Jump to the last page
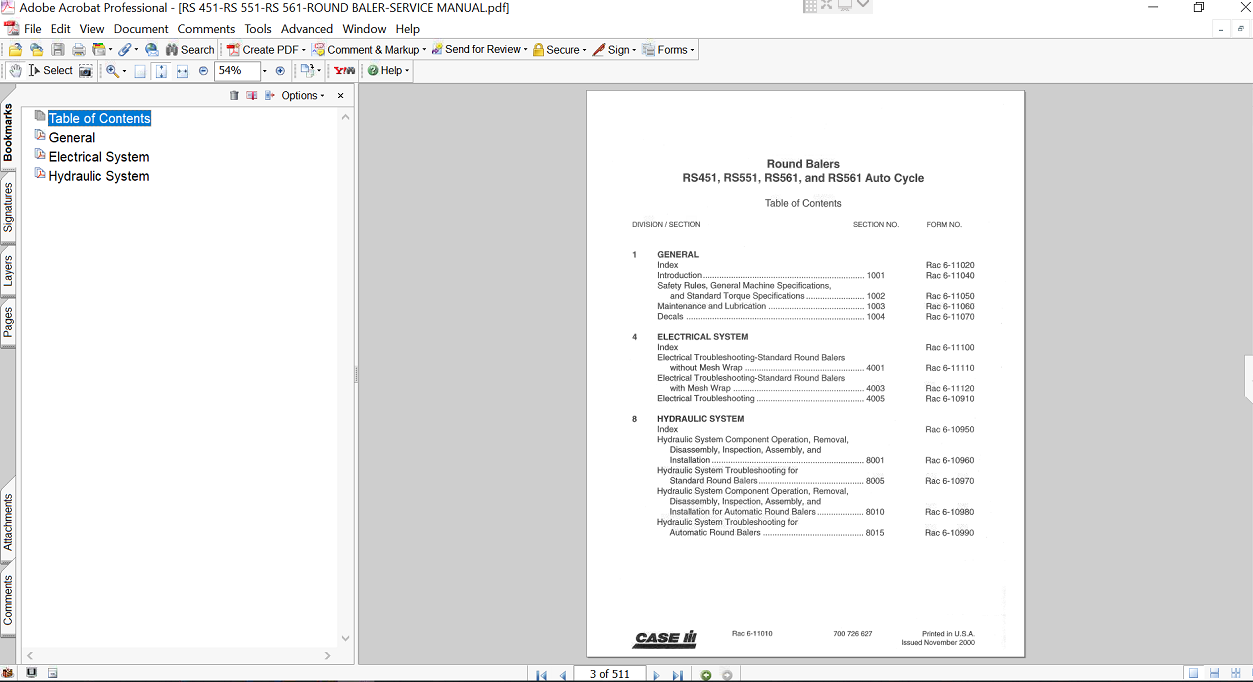Image resolution: width=1253 pixels, height=682 pixels. click(x=677, y=675)
